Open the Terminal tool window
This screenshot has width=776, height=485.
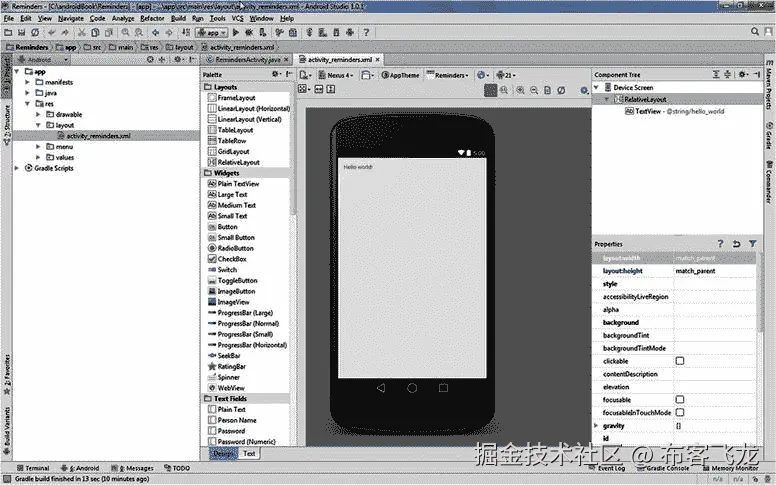pos(33,468)
